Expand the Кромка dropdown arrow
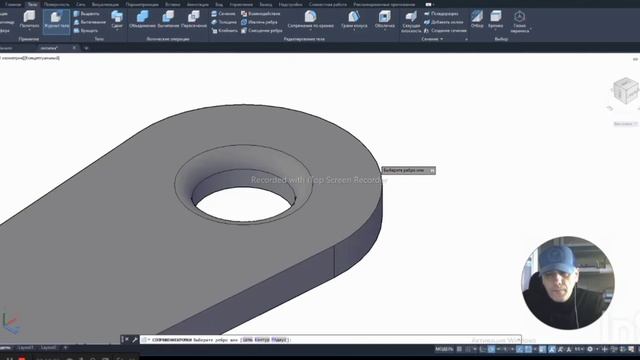This screenshot has width=640, height=360. point(496,30)
